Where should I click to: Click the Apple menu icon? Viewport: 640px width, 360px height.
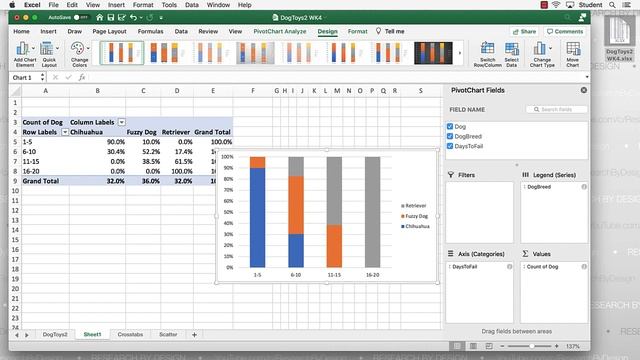pos(12,5)
